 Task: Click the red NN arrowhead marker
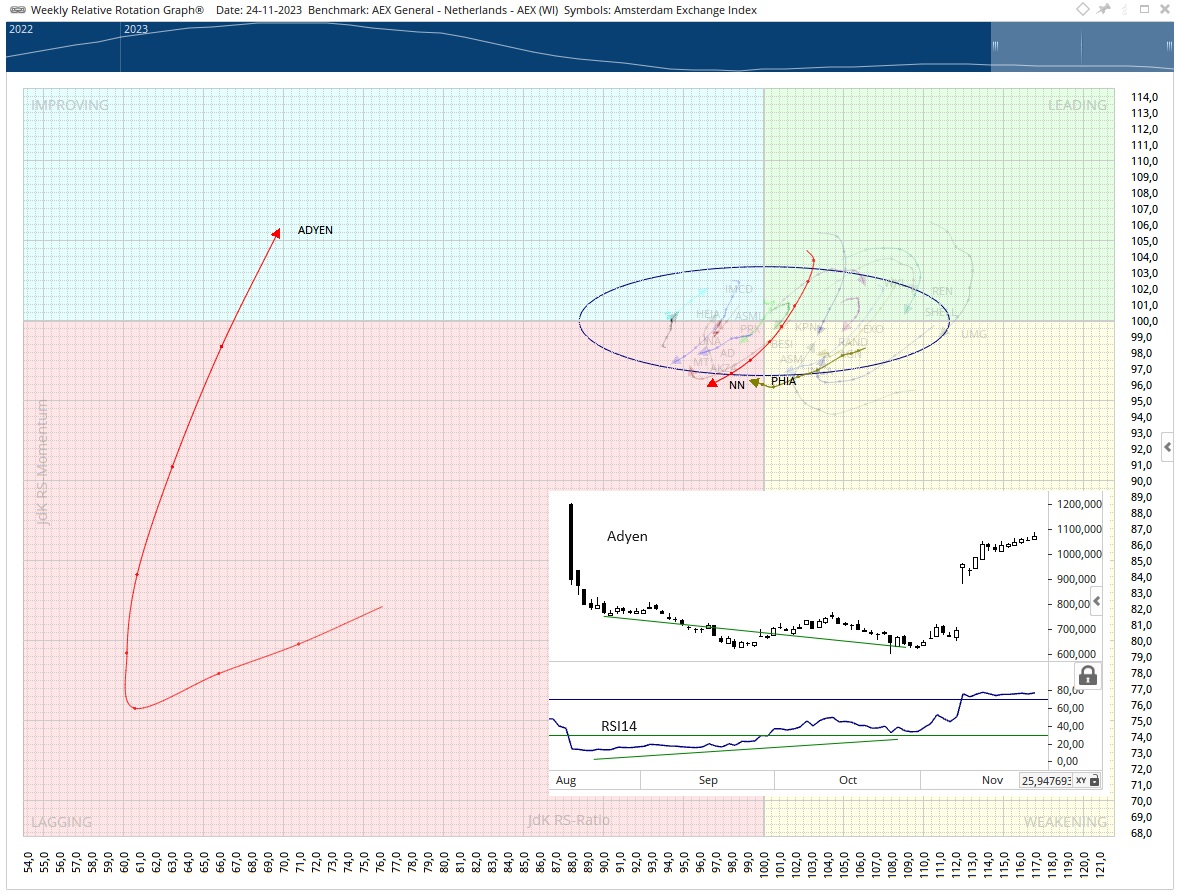(x=712, y=382)
